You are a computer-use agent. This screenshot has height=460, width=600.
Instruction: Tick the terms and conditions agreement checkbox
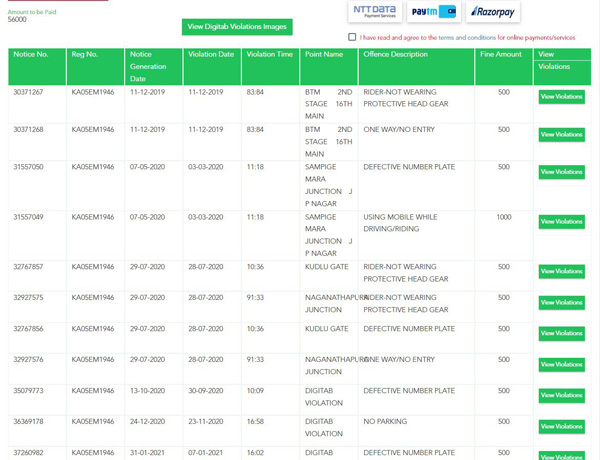tap(352, 37)
